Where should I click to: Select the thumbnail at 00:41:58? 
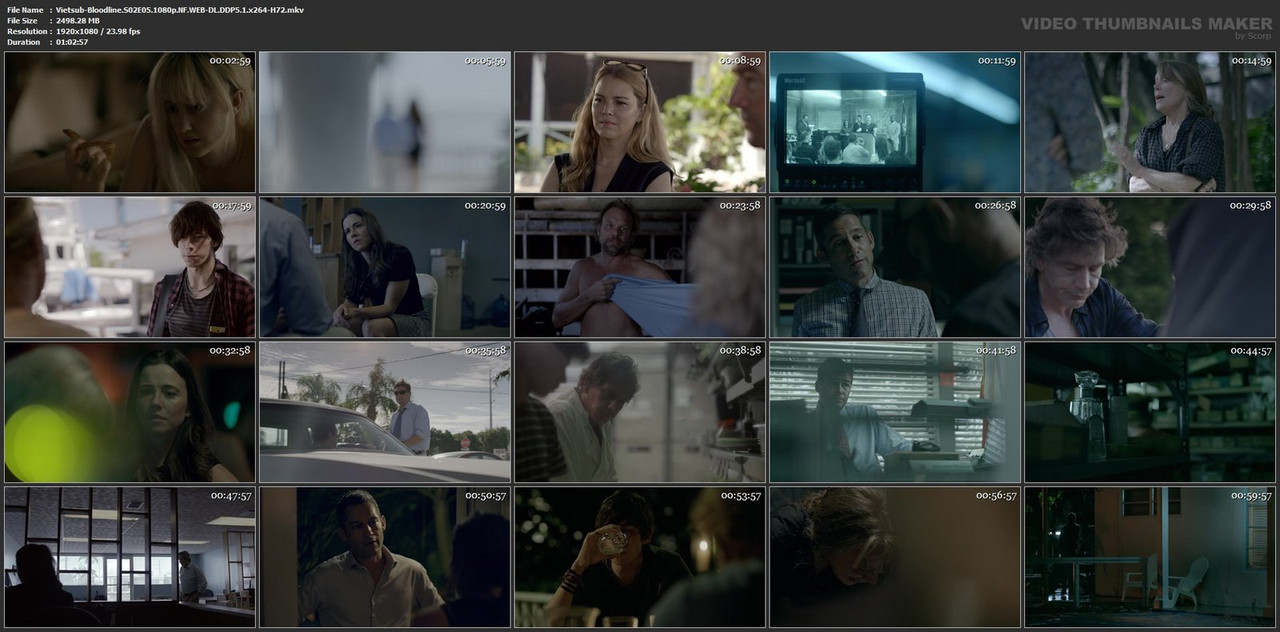(895, 412)
